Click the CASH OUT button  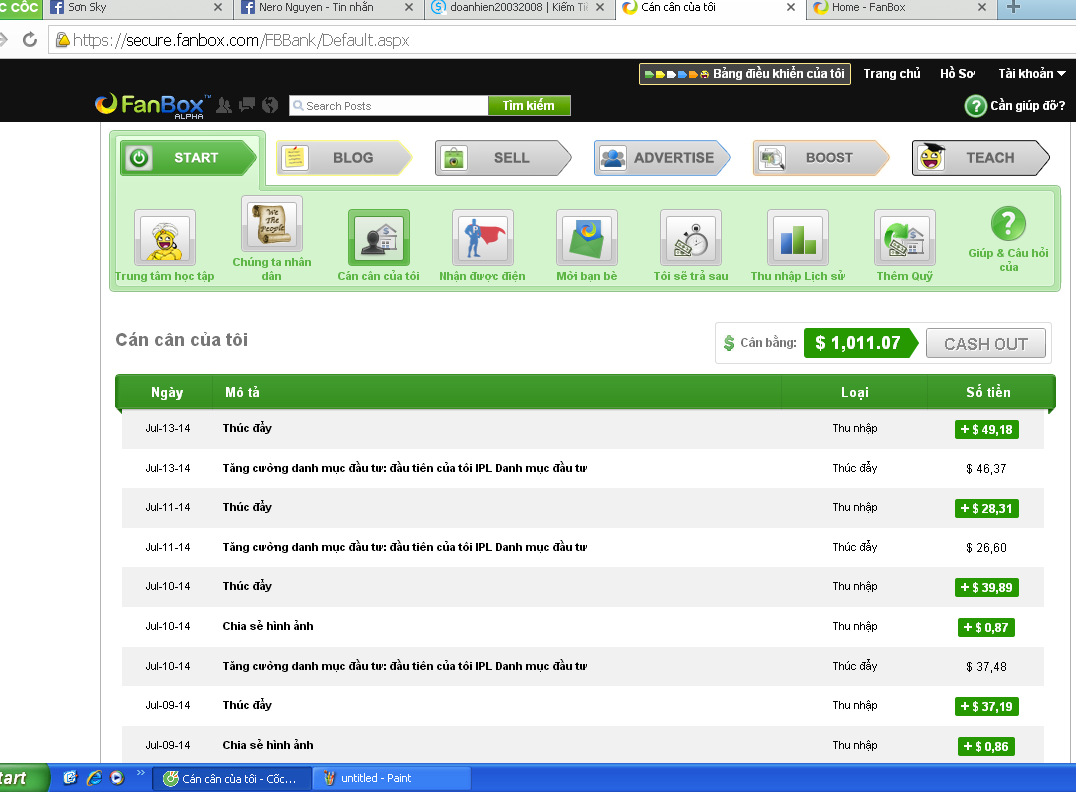(985, 343)
